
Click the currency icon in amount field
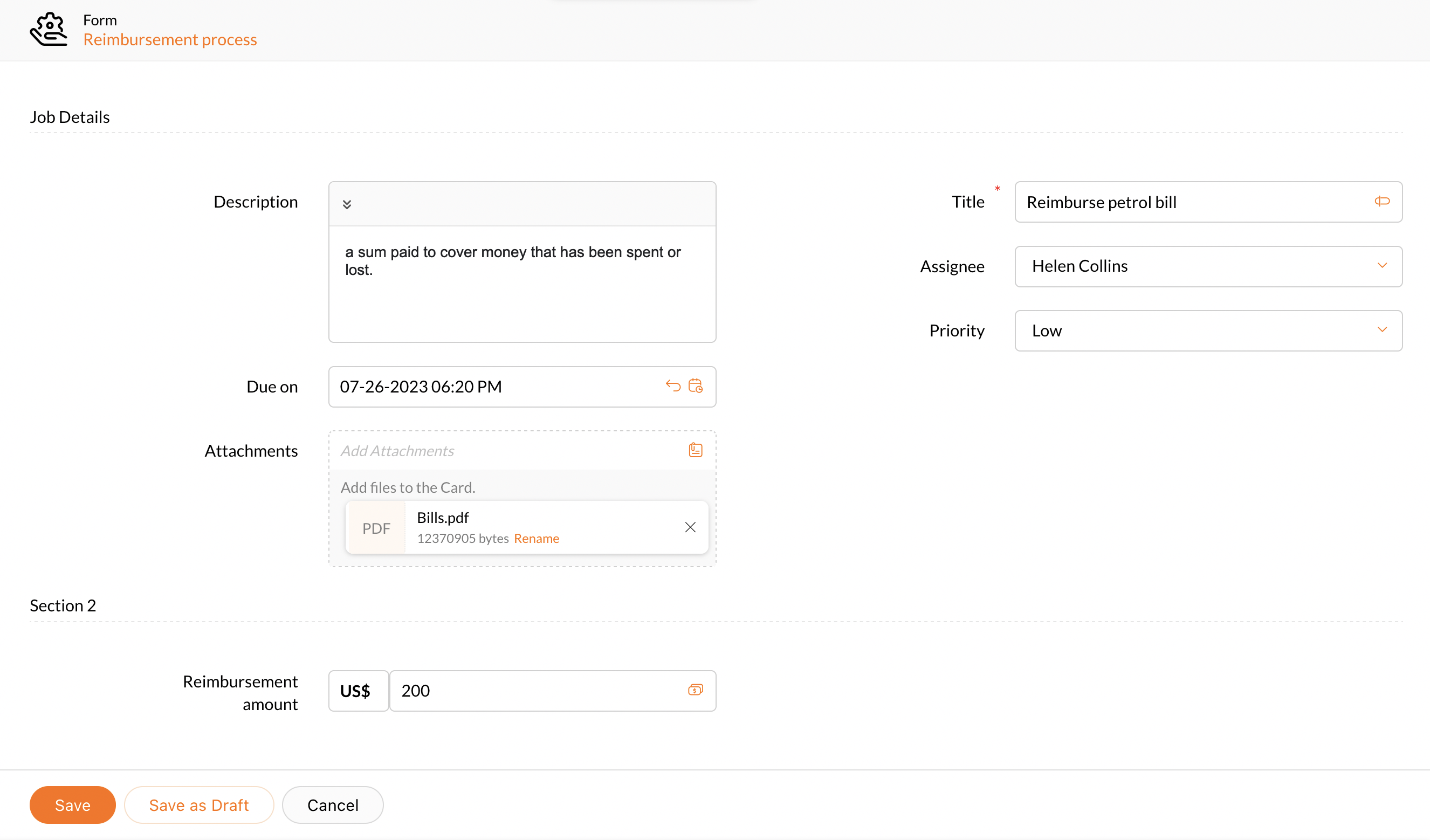click(695, 690)
